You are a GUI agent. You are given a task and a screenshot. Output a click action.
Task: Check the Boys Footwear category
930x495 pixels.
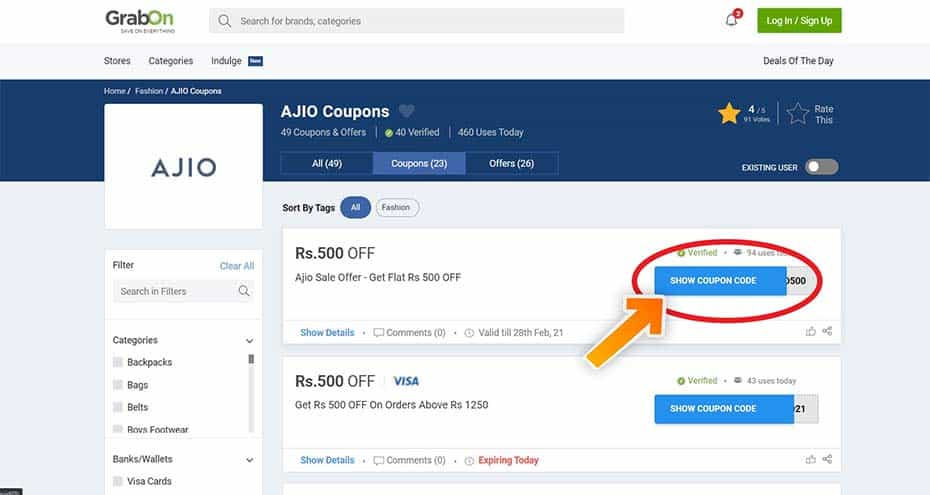[x=117, y=429]
